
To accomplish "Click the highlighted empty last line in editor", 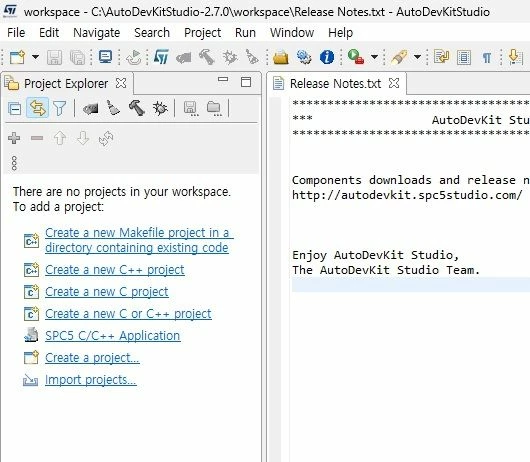I will [x=411, y=285].
